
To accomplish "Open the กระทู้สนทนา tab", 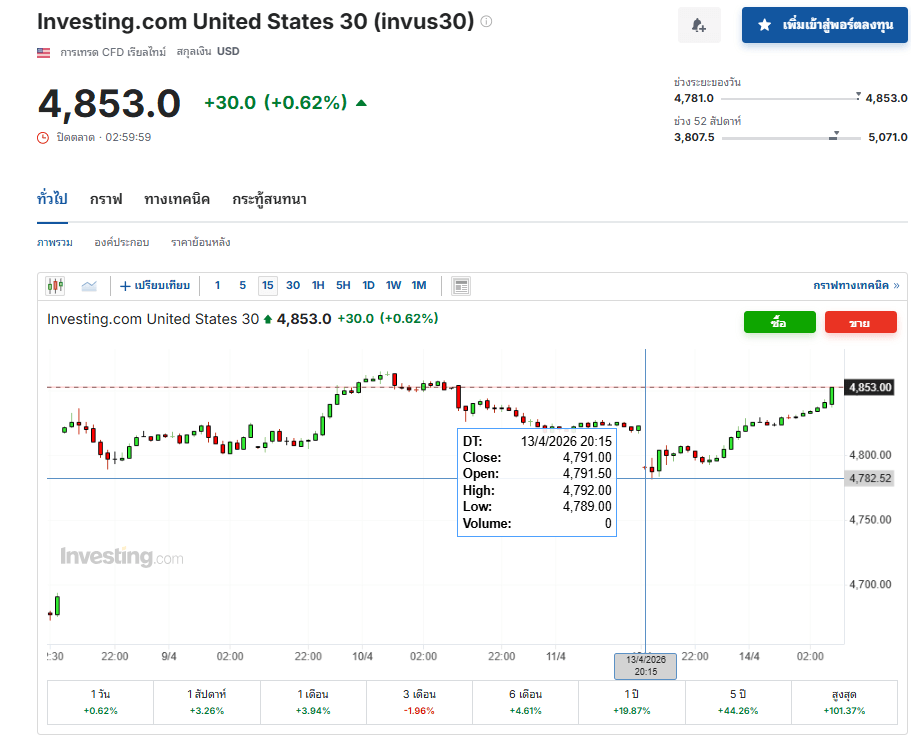I will 269,199.
